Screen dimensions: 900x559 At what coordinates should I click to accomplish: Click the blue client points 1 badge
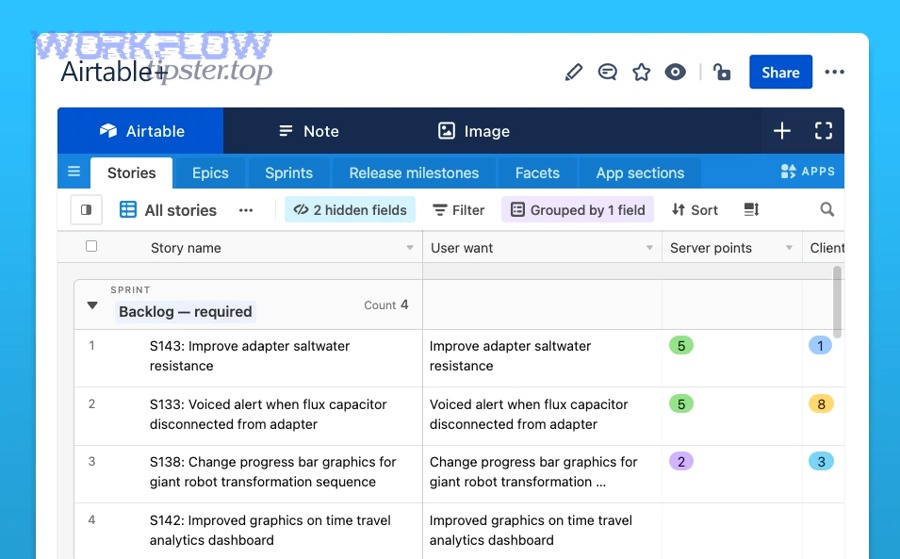pos(820,346)
